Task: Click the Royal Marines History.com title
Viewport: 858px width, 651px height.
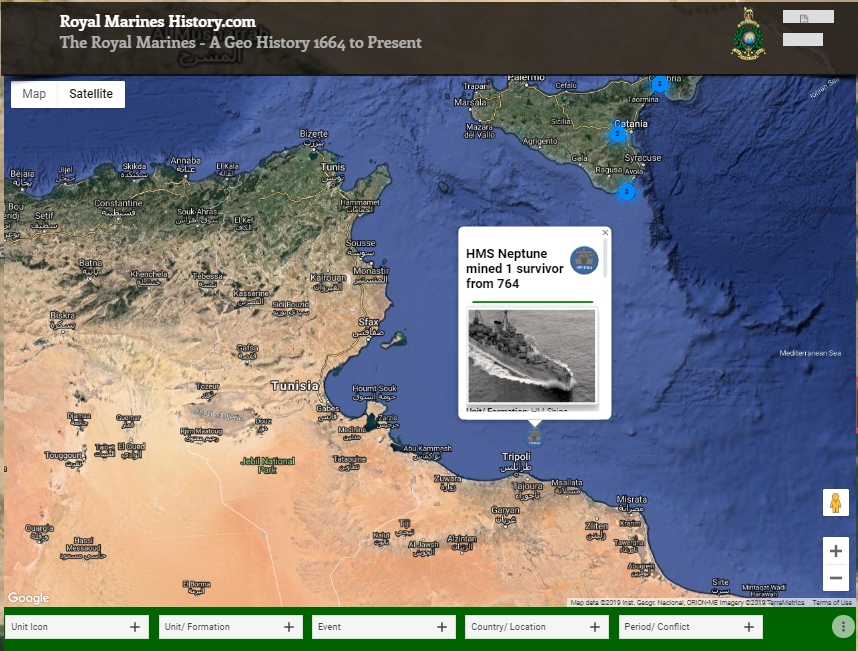Action: [x=158, y=21]
